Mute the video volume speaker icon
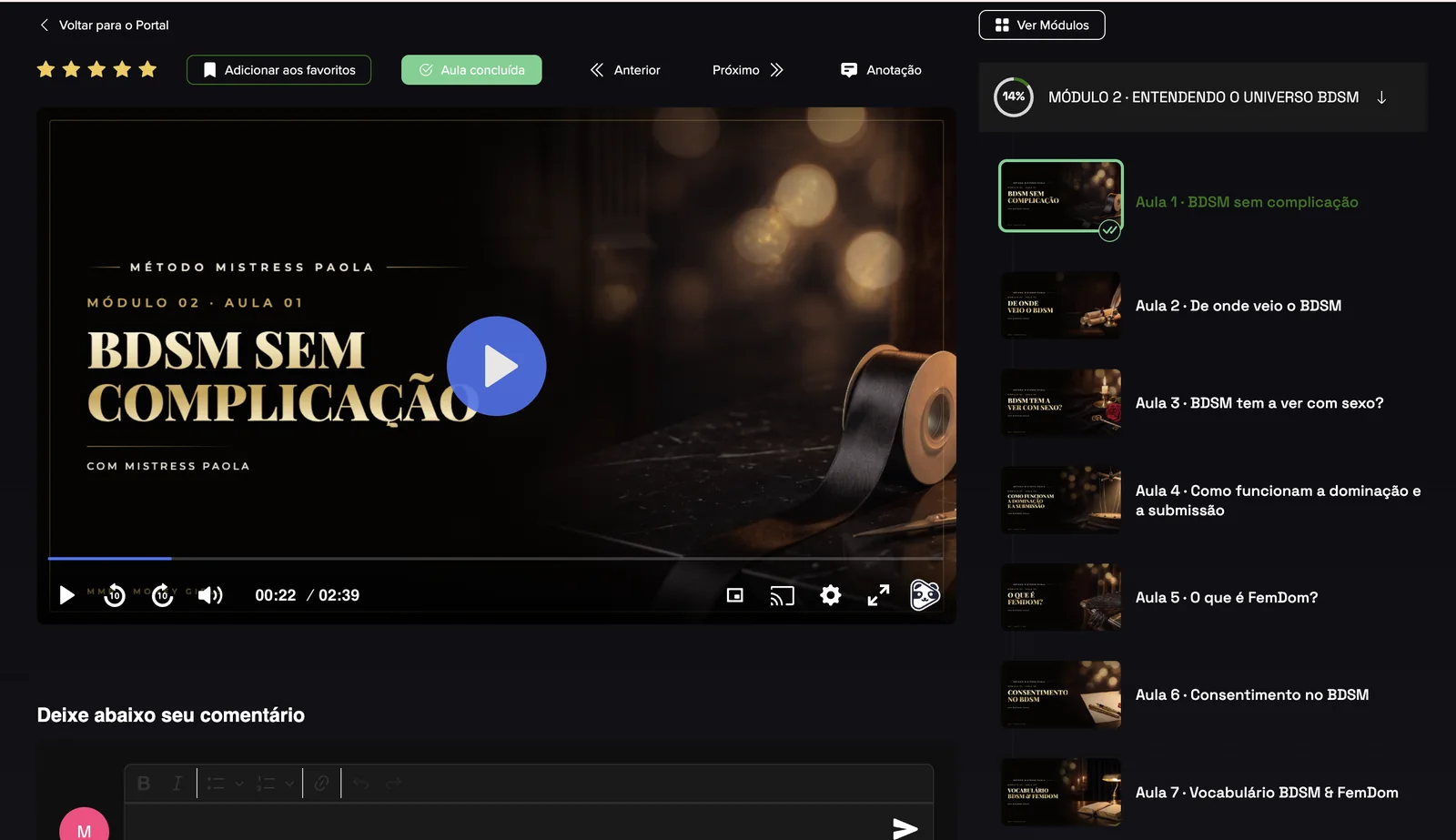The image size is (1456, 840). pos(210,595)
